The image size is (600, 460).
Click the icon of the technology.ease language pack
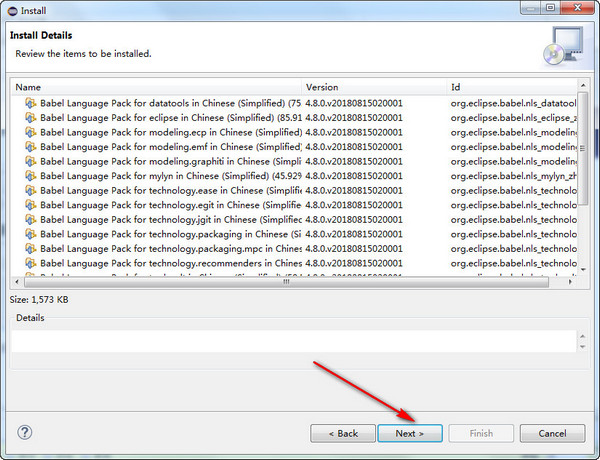(31, 191)
